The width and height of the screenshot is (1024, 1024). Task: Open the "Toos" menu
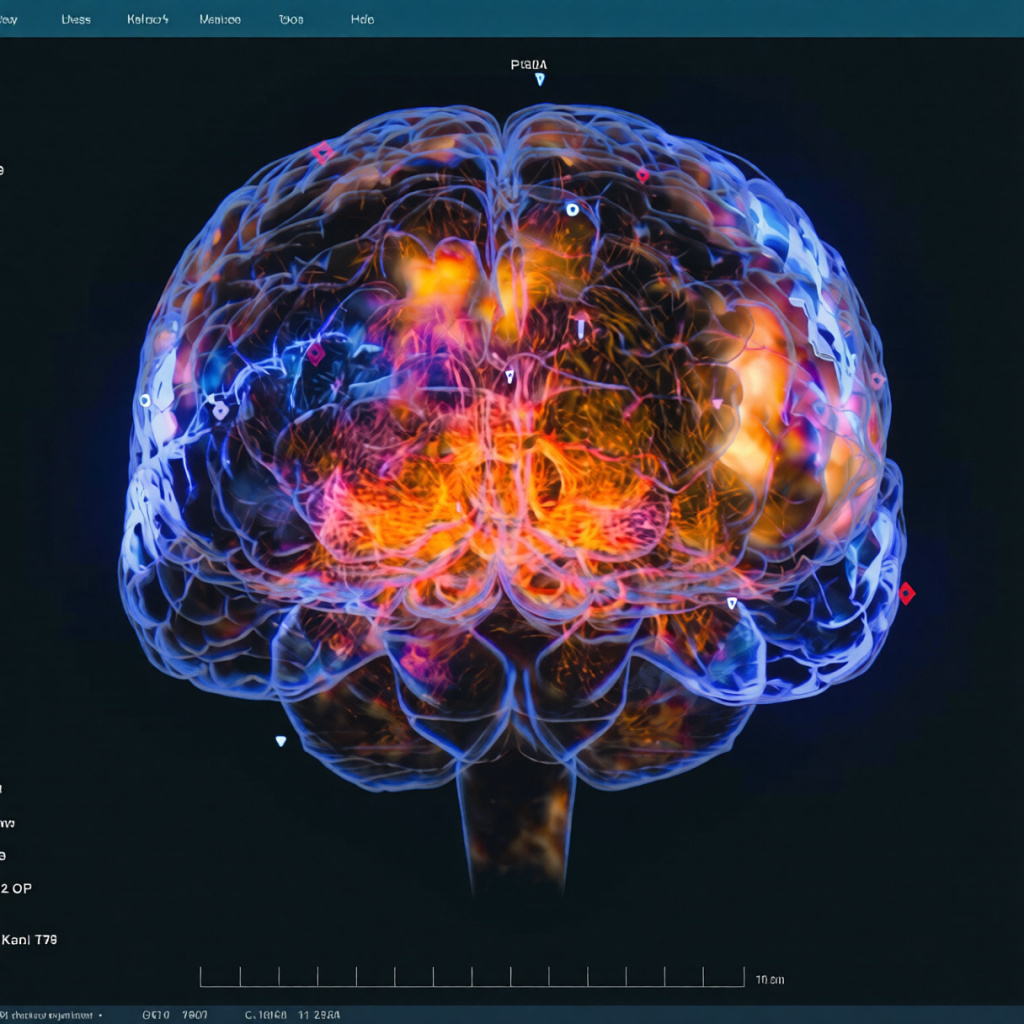pyautogui.click(x=291, y=20)
